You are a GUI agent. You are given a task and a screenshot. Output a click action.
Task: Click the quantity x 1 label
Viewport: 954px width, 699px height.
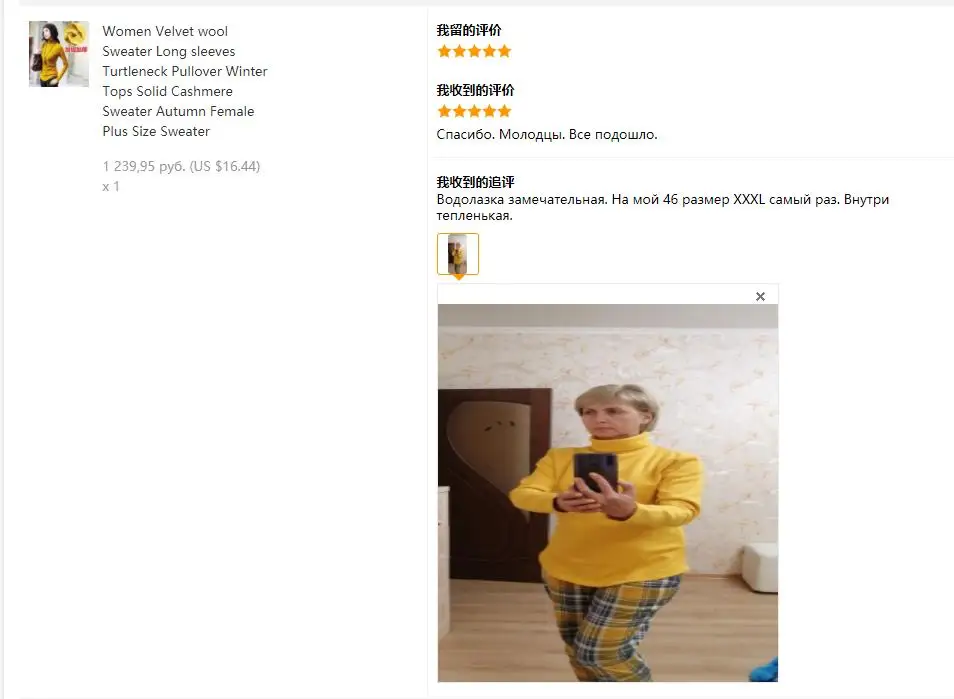(111, 187)
